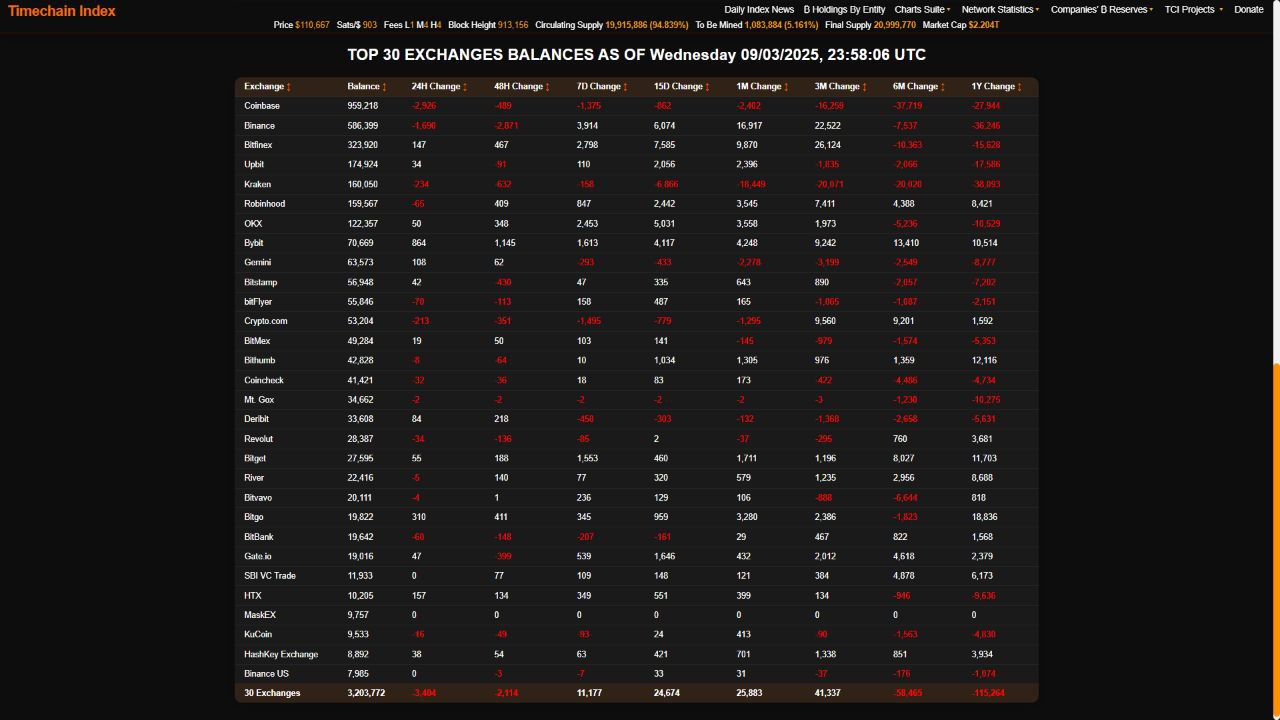Click the Robinhood row label
The image size is (1280, 720).
pyautogui.click(x=264, y=204)
